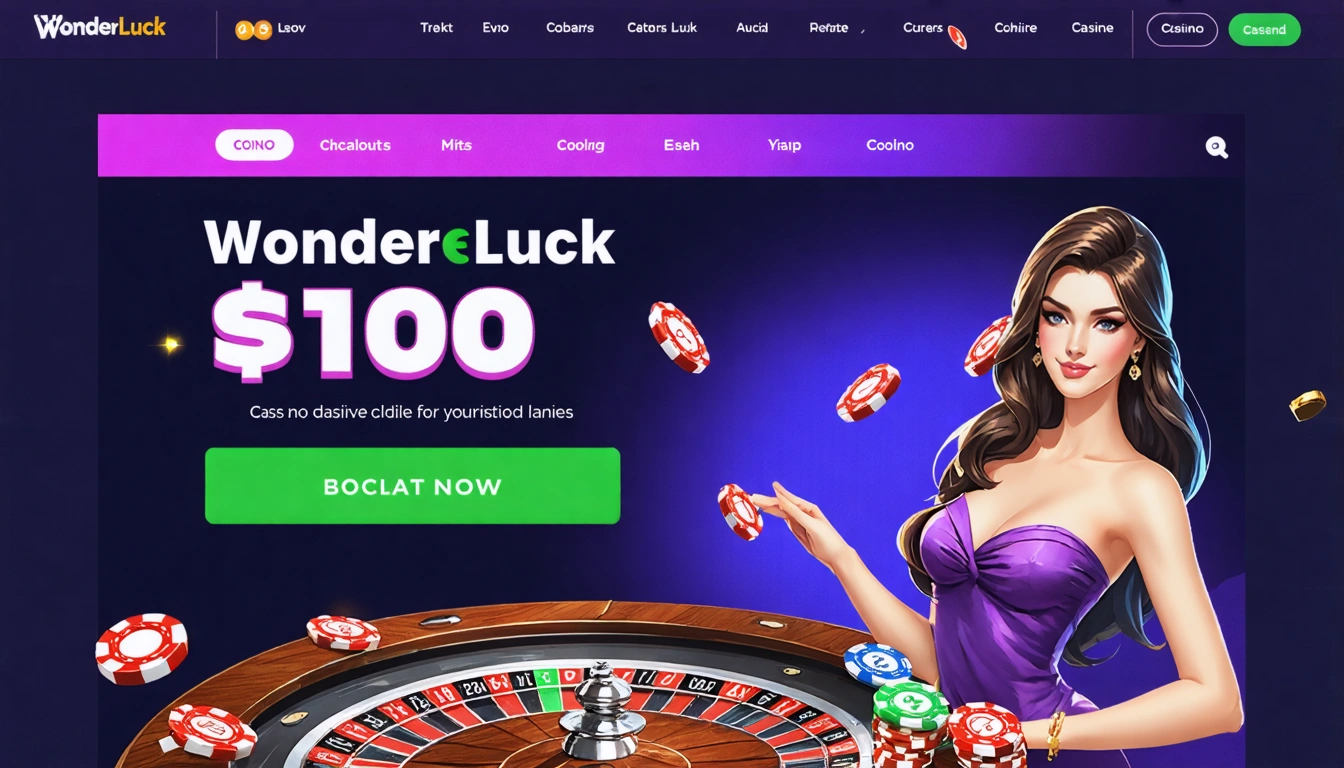Click the gold coin at right edge
Screen dimensions: 1344x768
point(1307,405)
